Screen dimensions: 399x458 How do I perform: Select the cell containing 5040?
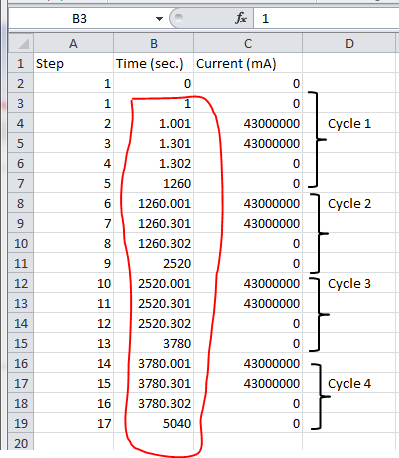pyautogui.click(x=153, y=423)
